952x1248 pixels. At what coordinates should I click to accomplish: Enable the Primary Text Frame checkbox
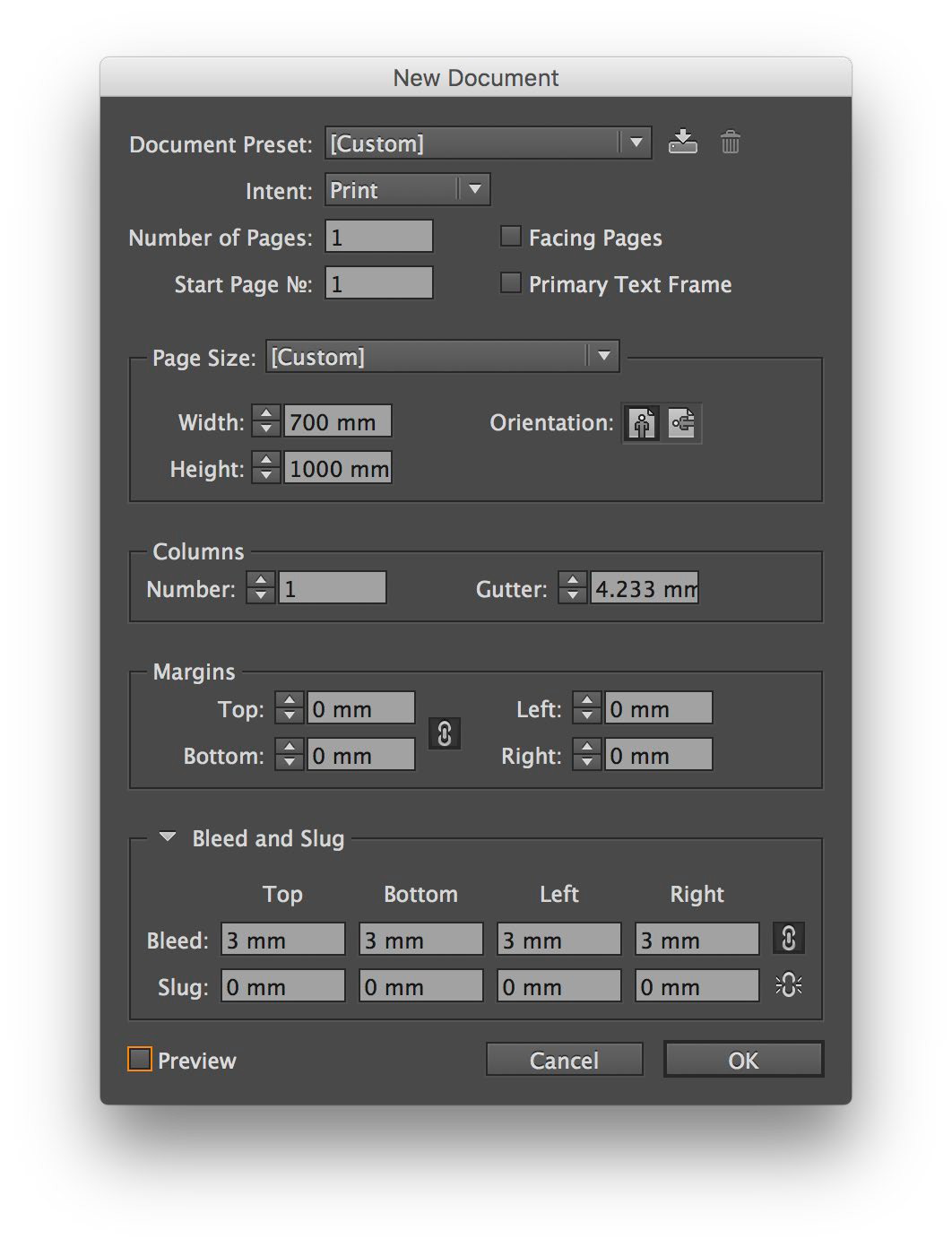tap(510, 283)
